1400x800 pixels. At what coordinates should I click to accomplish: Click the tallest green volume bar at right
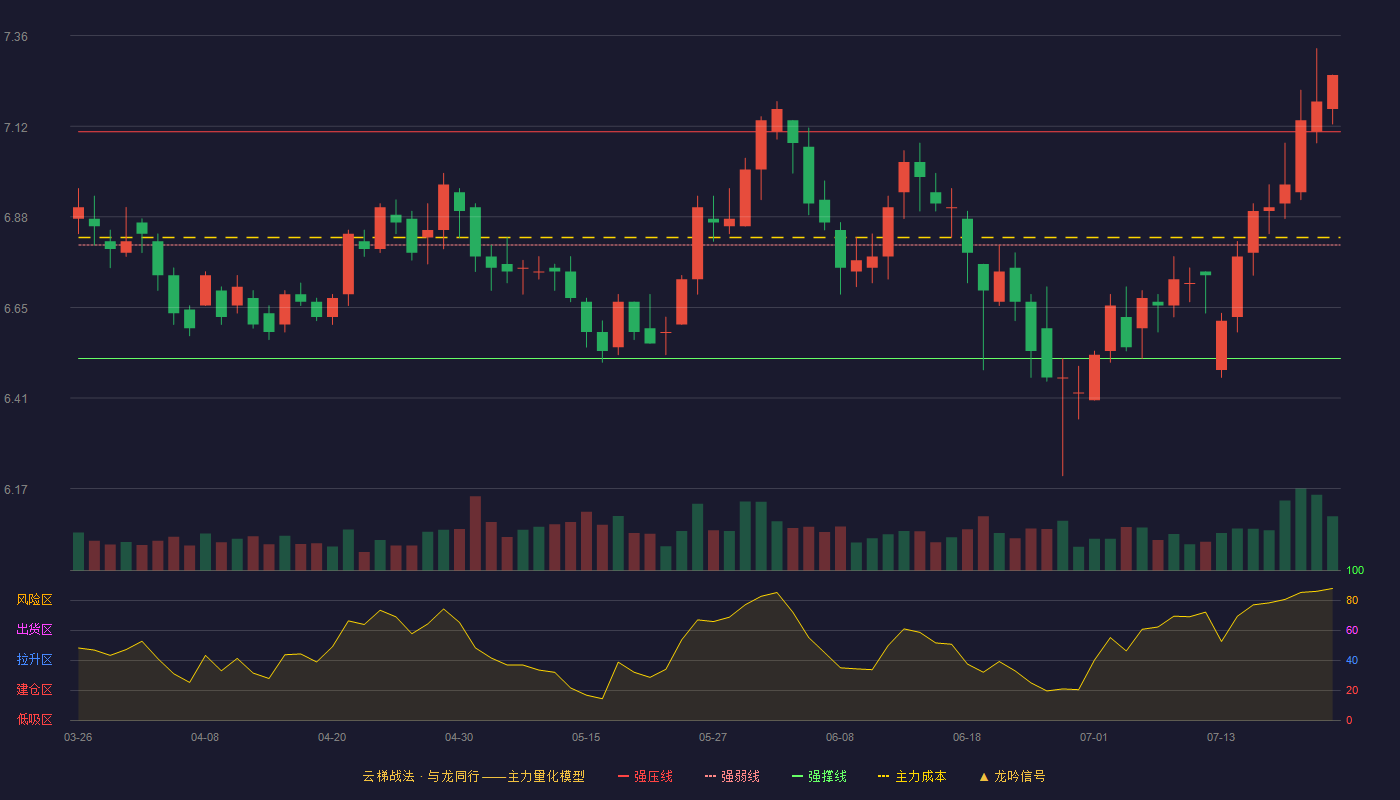pos(1300,529)
